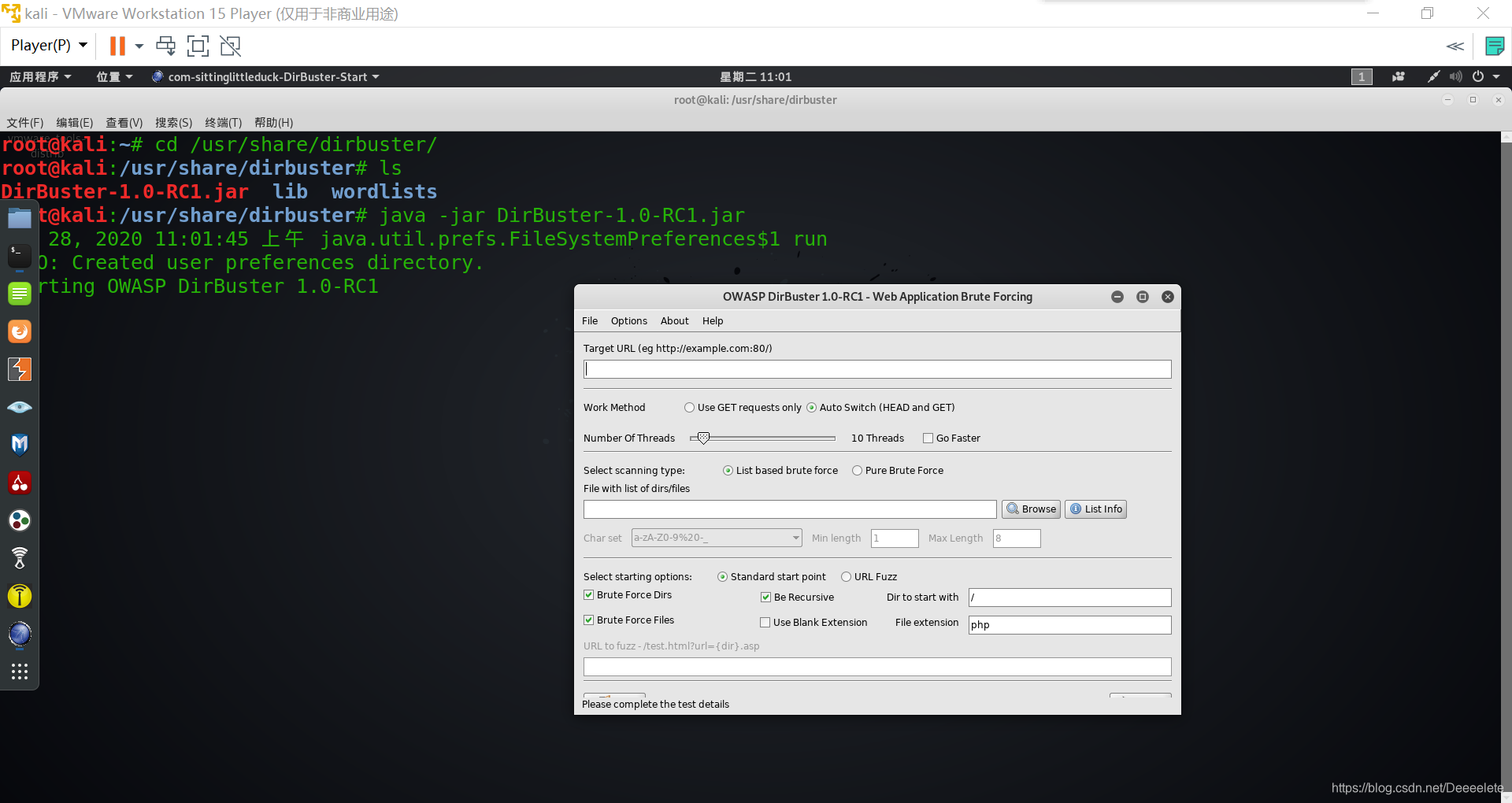Click the File extension field containing php
The width and height of the screenshot is (1512, 803).
[1069, 624]
